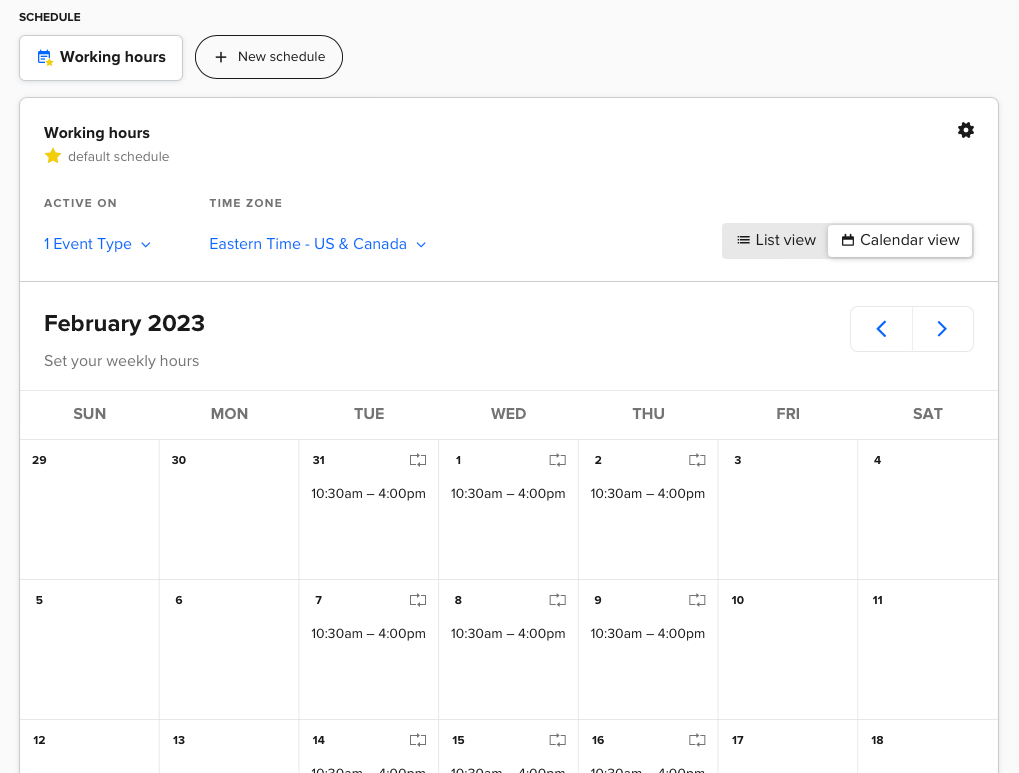Open 10:30am – 4:00pm hours on Thursday 2
The height and width of the screenshot is (773, 1019).
[648, 493]
